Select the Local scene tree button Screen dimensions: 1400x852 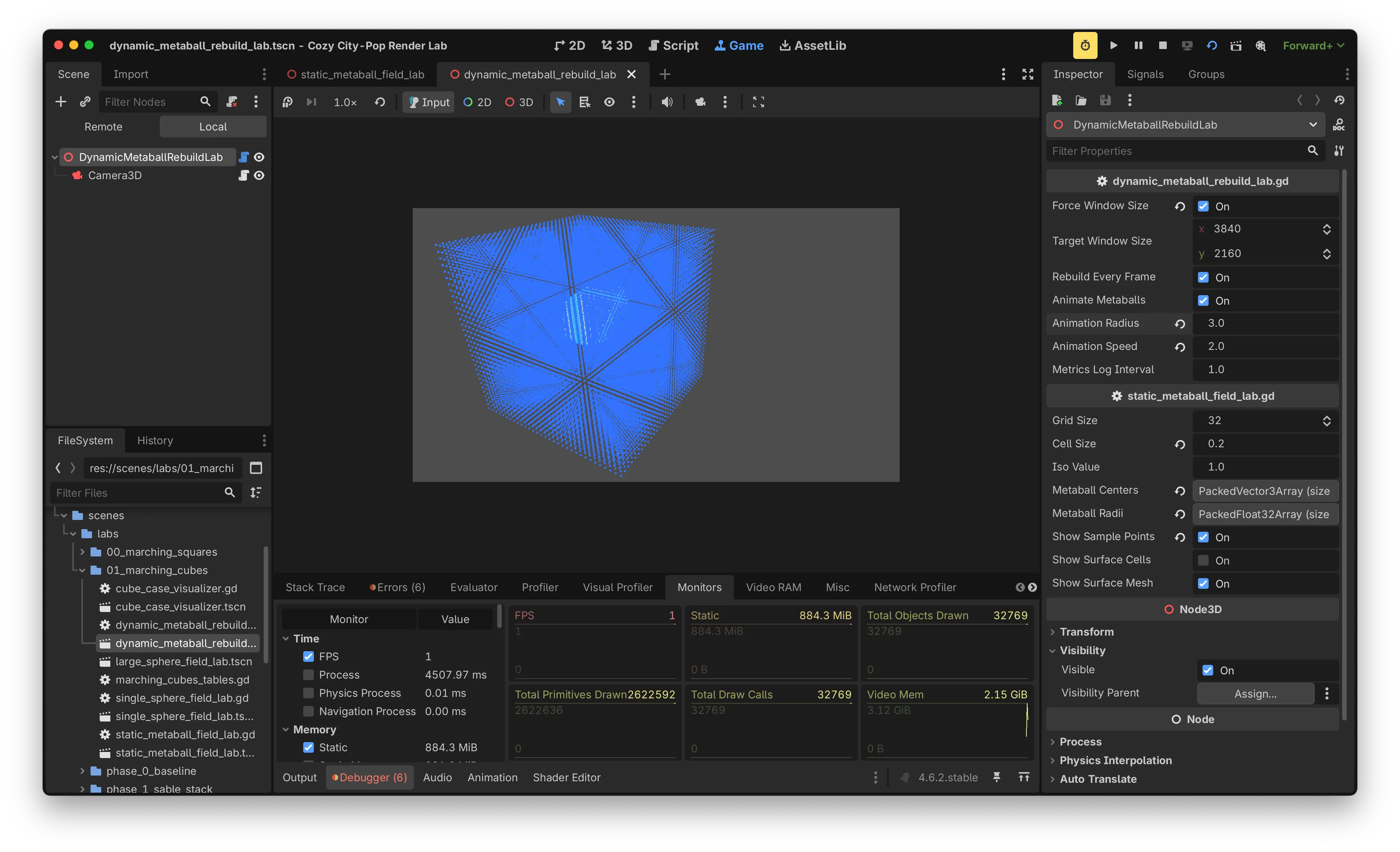[x=213, y=127]
